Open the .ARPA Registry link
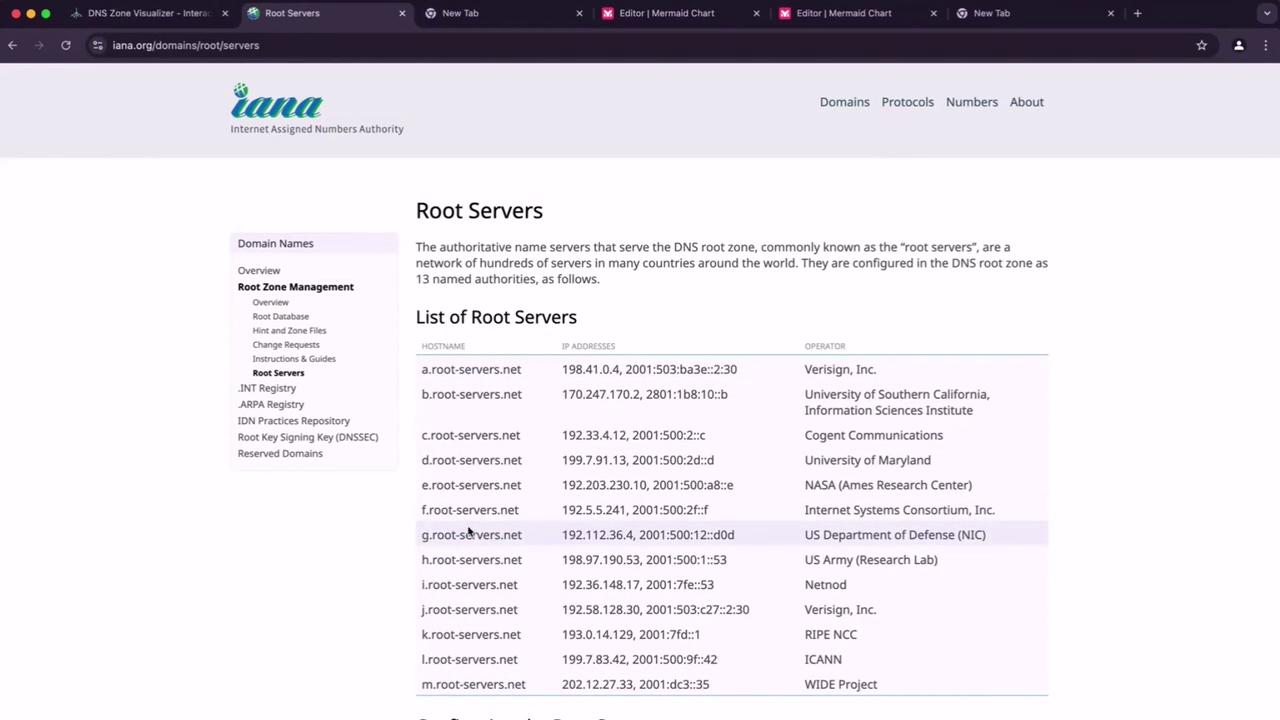This screenshot has height=720, width=1280. pos(271,405)
